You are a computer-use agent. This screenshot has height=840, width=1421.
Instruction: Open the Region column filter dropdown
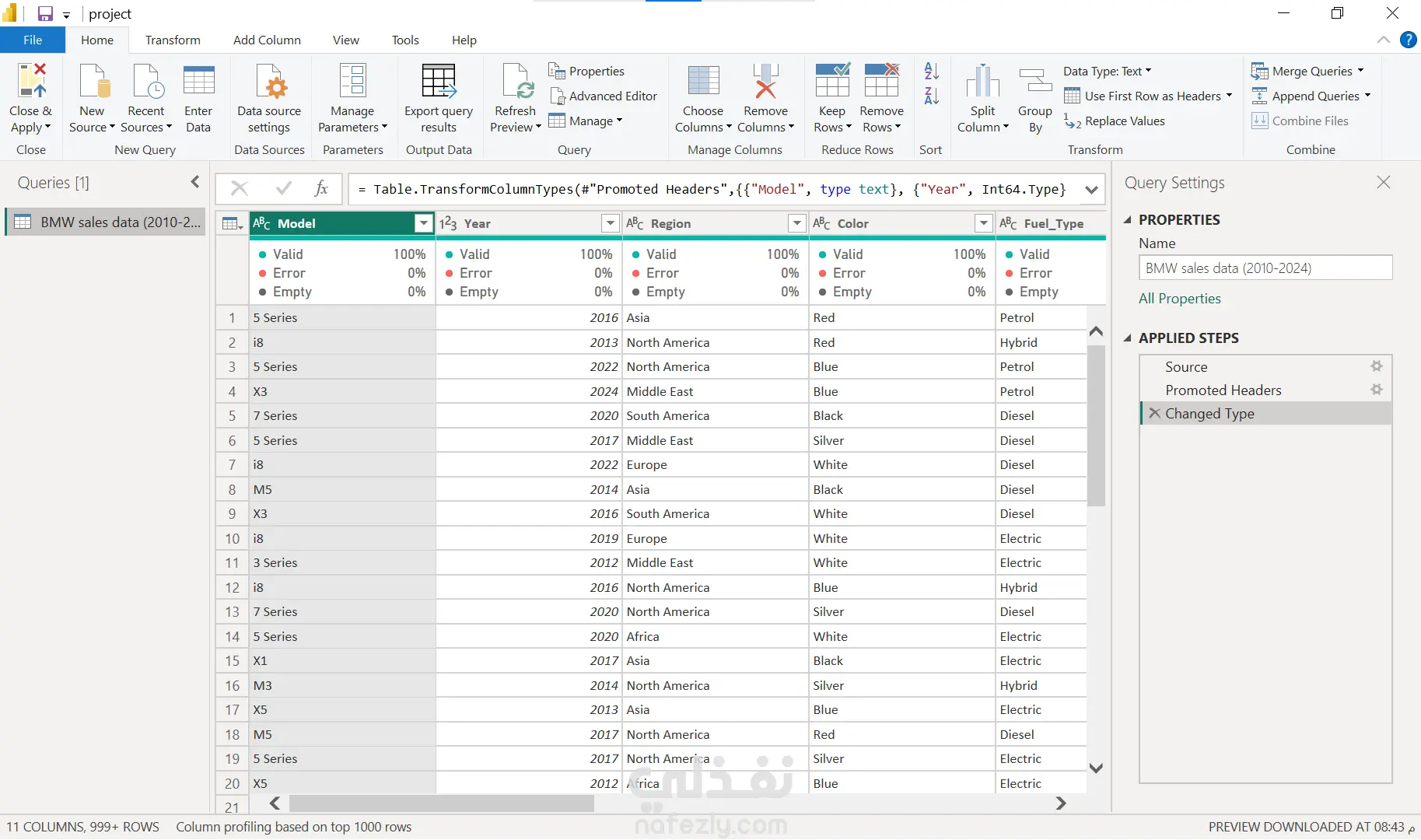coord(796,223)
